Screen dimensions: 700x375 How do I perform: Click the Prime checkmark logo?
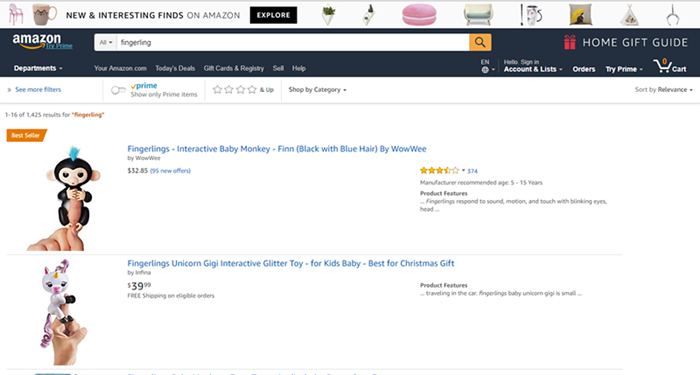[x=144, y=86]
